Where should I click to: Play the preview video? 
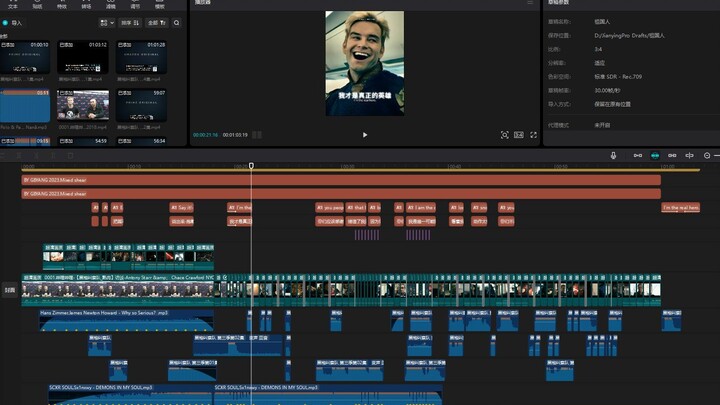tap(365, 135)
